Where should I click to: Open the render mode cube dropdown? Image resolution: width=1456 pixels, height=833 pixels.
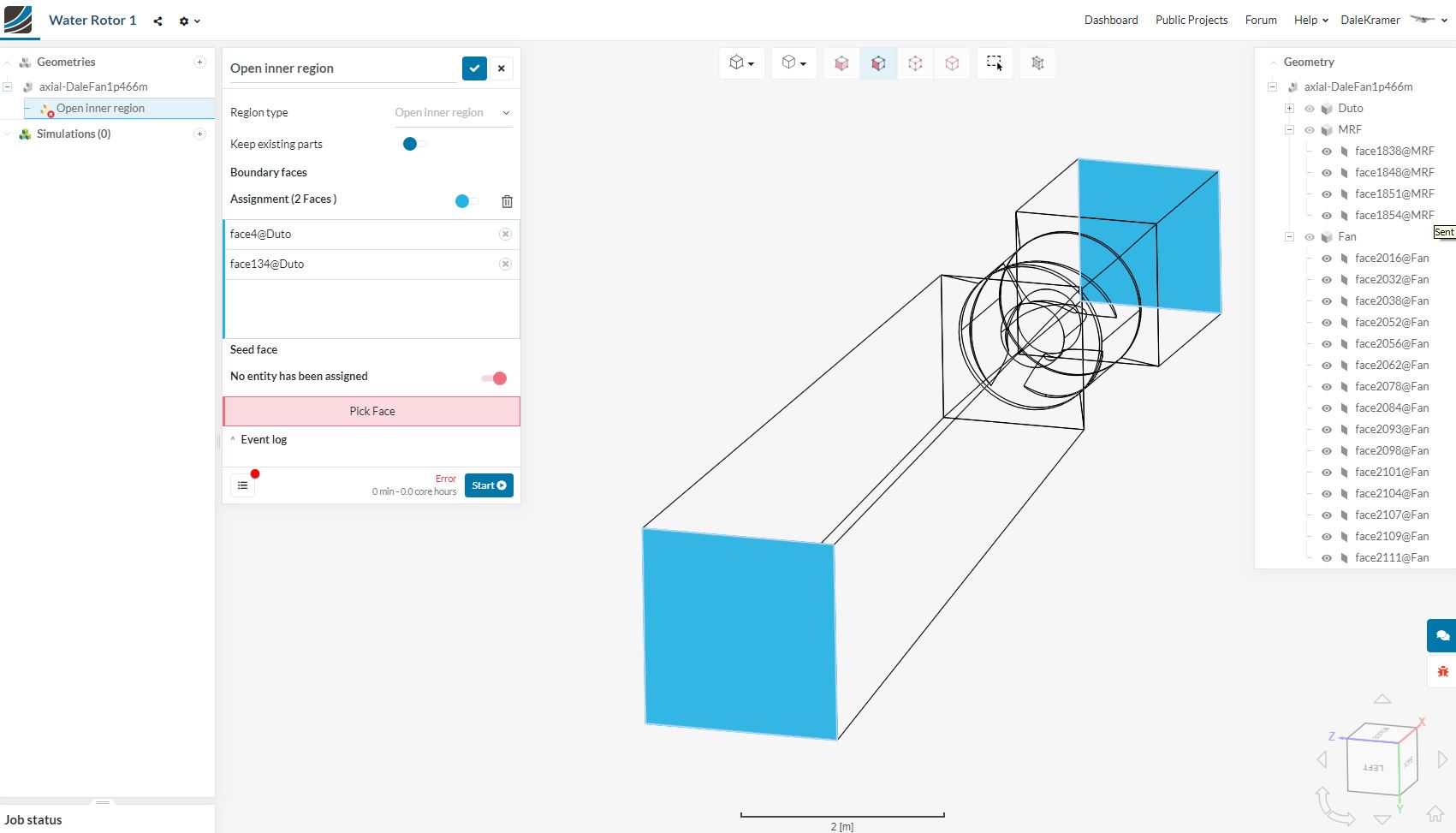(794, 63)
